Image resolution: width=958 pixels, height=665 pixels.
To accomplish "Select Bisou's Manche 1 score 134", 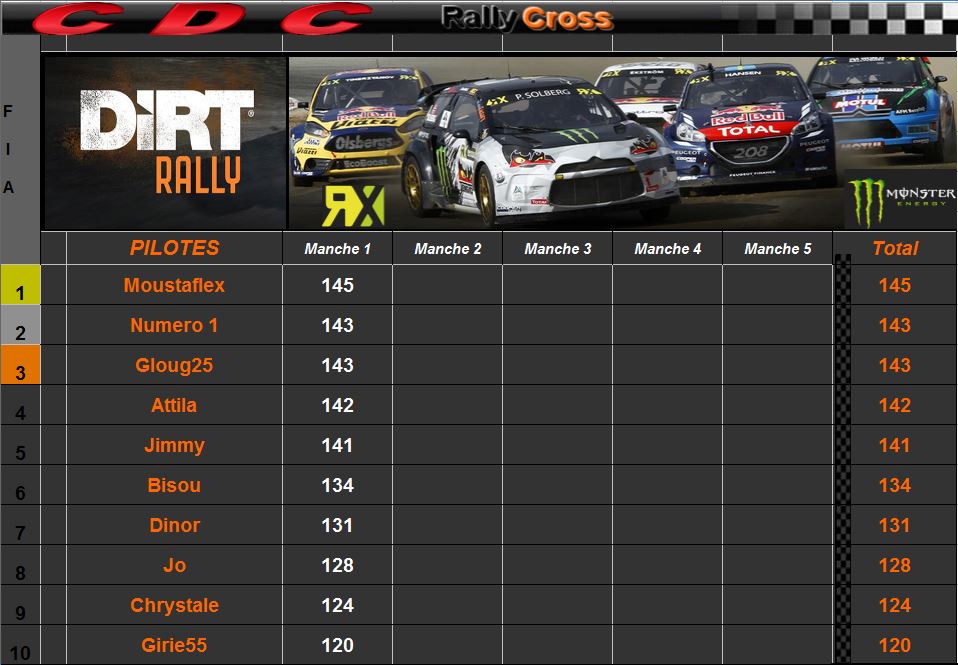I will (x=337, y=485).
